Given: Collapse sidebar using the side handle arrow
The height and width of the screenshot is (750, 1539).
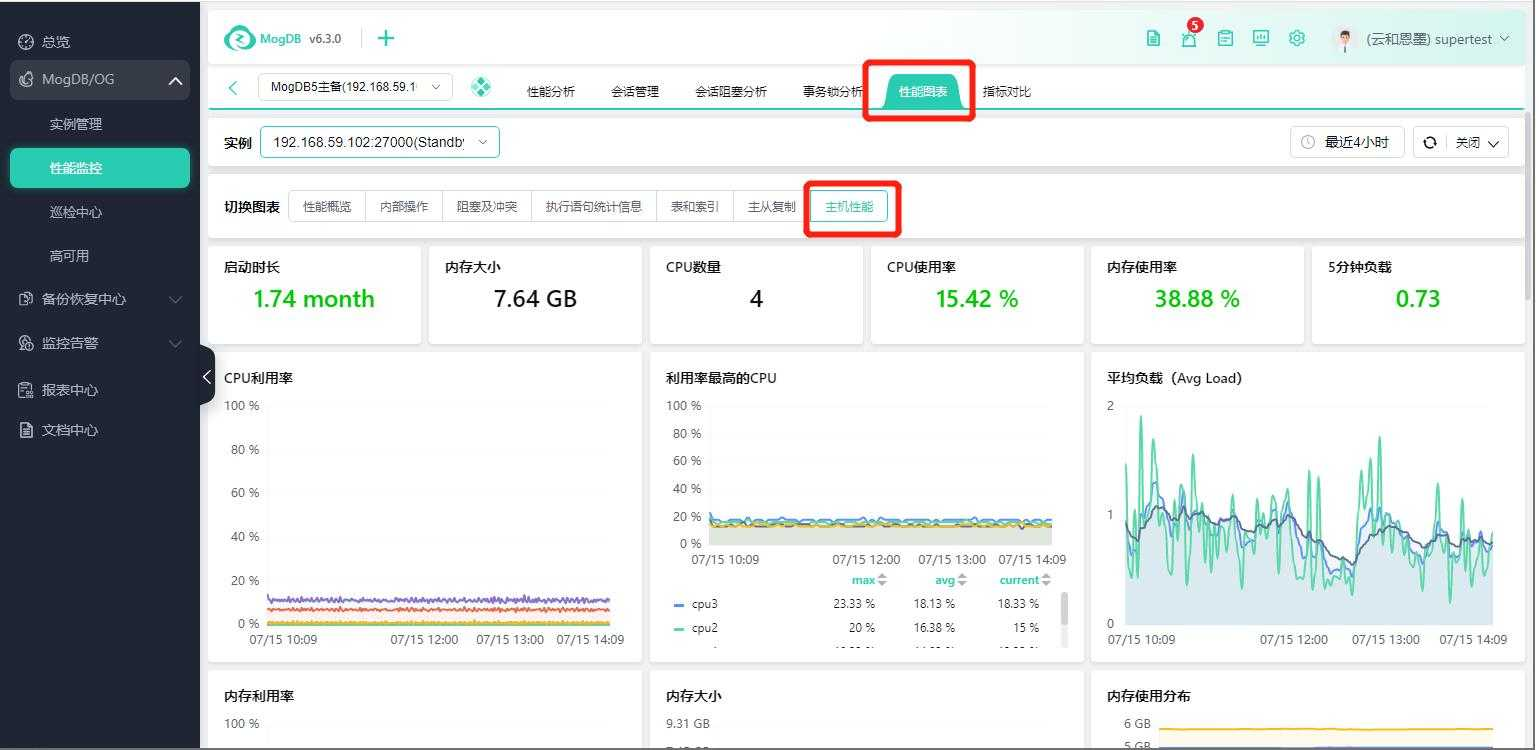Looking at the screenshot, I should click(207, 376).
